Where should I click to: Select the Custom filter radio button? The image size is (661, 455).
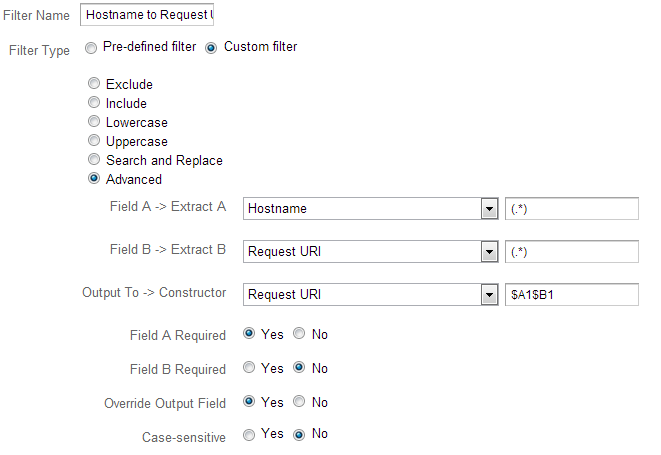pos(211,47)
